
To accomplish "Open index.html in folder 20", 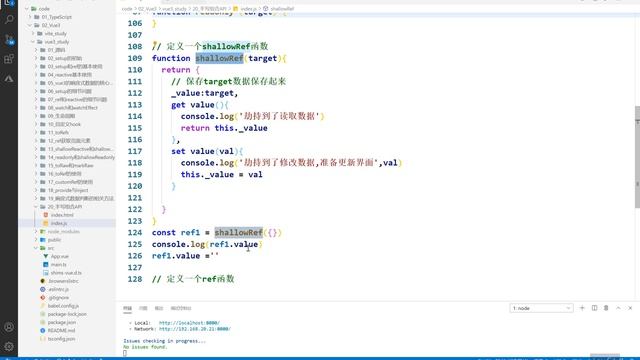I will [62, 215].
